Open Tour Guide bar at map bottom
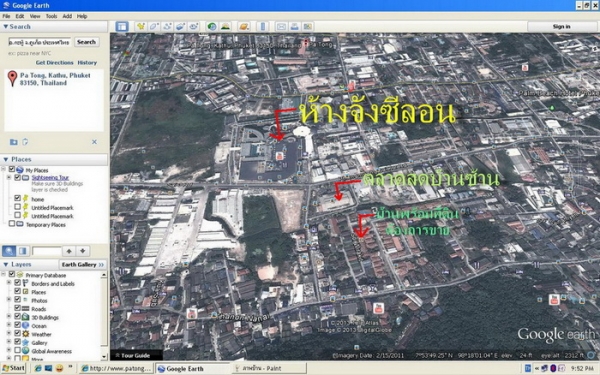The image size is (600, 375). [x=136, y=355]
